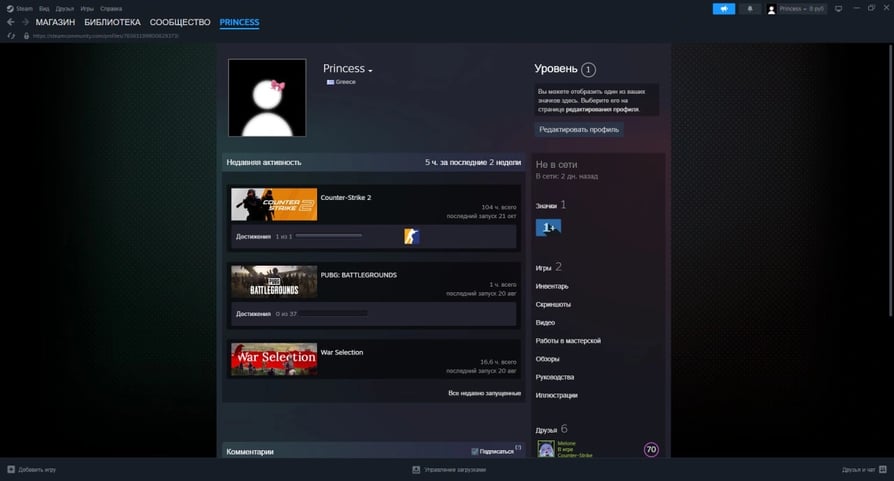
Task: Click the VR/big picture monitor icon
Action: point(839,9)
